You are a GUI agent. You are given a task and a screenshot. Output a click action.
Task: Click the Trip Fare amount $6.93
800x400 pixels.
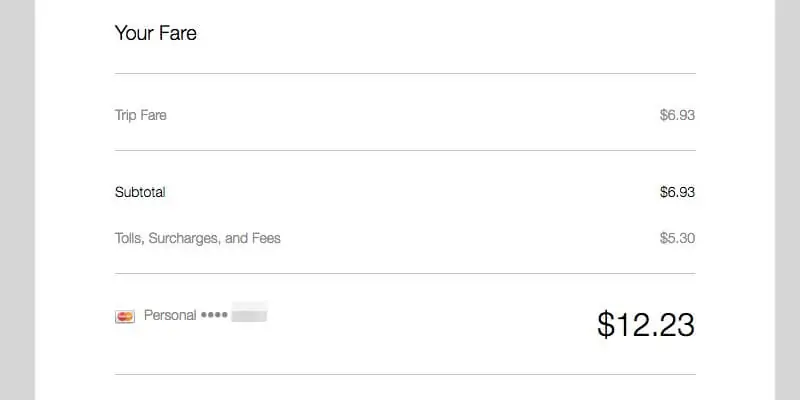[677, 115]
